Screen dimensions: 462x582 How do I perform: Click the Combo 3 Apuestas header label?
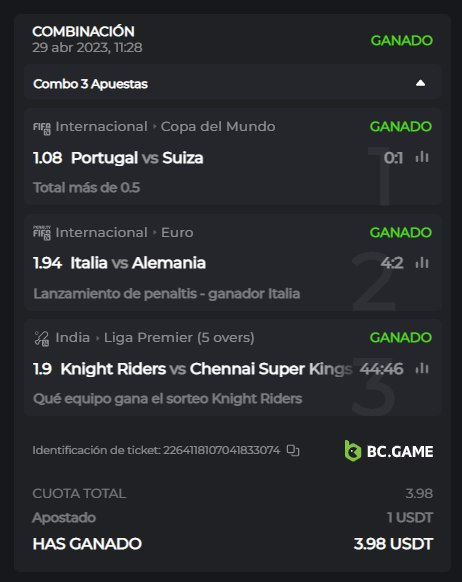[91, 84]
